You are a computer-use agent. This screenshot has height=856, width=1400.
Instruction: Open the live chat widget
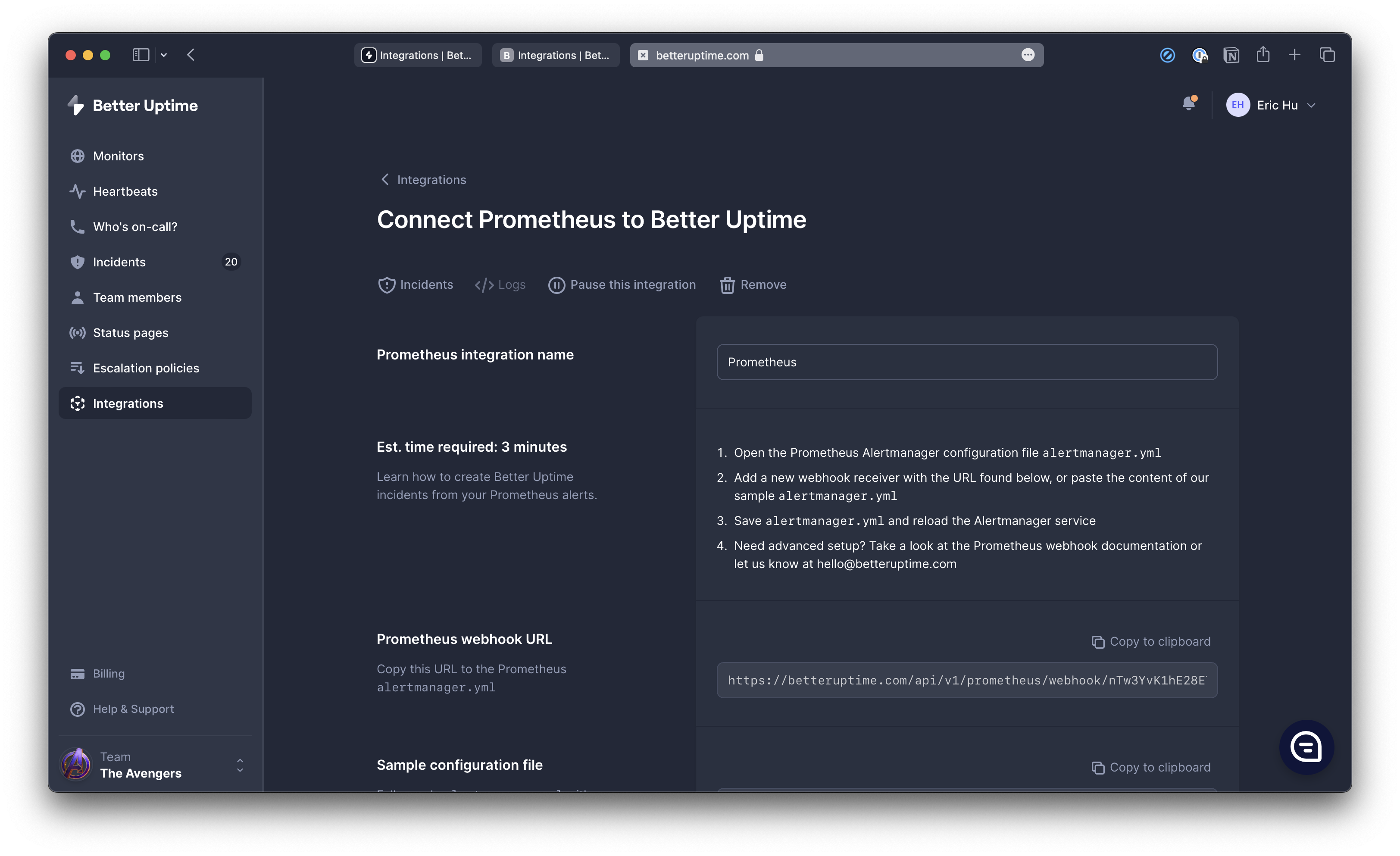coord(1306,747)
